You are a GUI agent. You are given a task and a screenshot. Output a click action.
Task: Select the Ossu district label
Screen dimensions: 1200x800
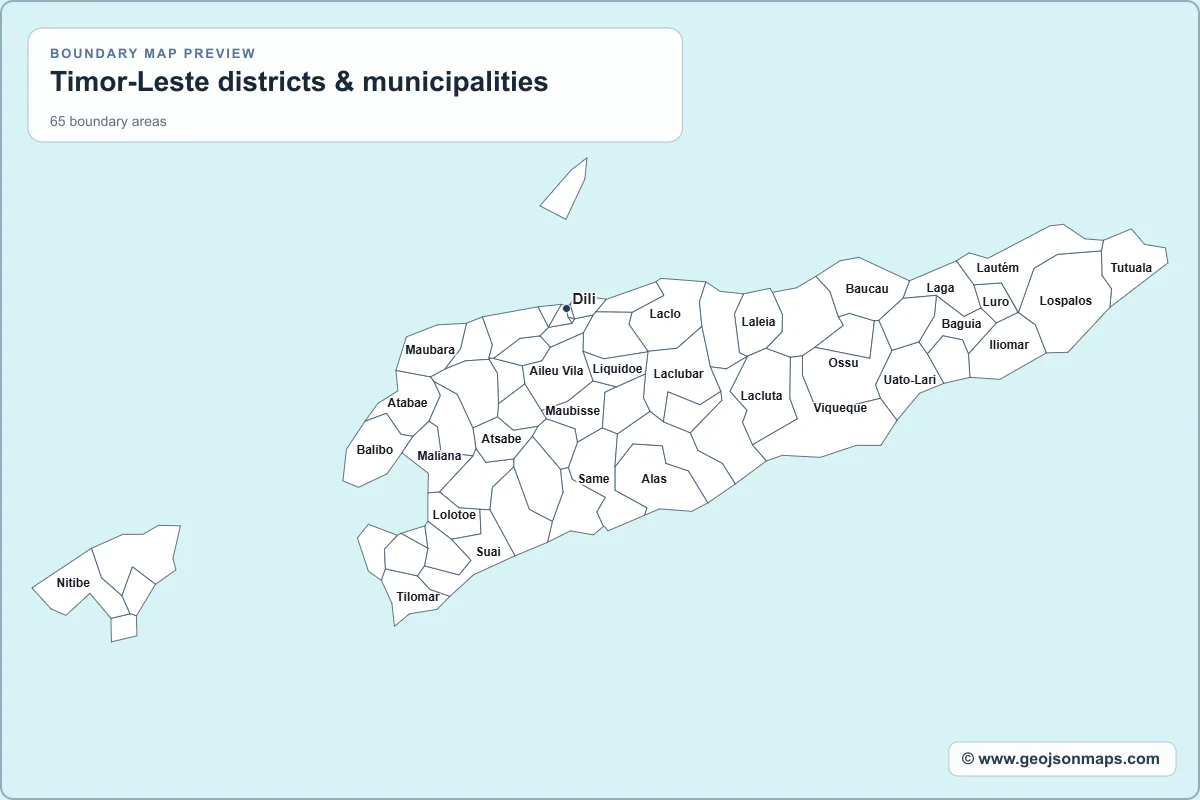[844, 363]
